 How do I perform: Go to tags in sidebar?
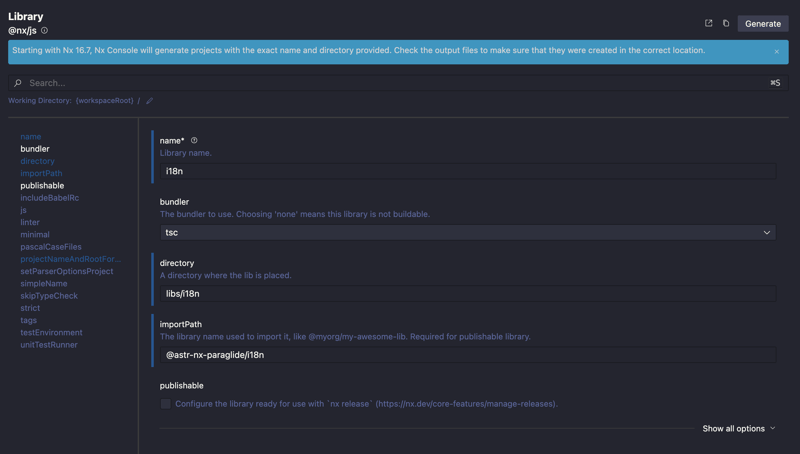29,320
